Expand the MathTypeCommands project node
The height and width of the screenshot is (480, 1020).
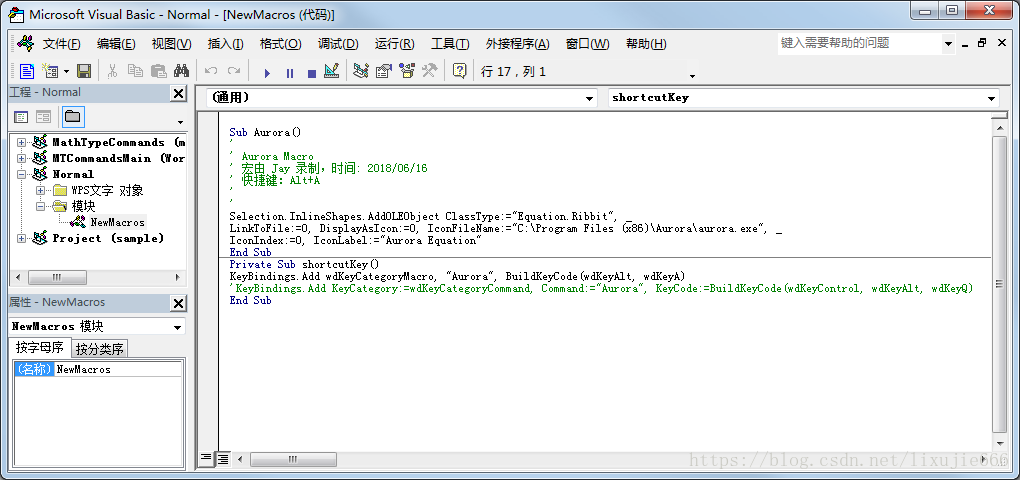click(x=21, y=142)
